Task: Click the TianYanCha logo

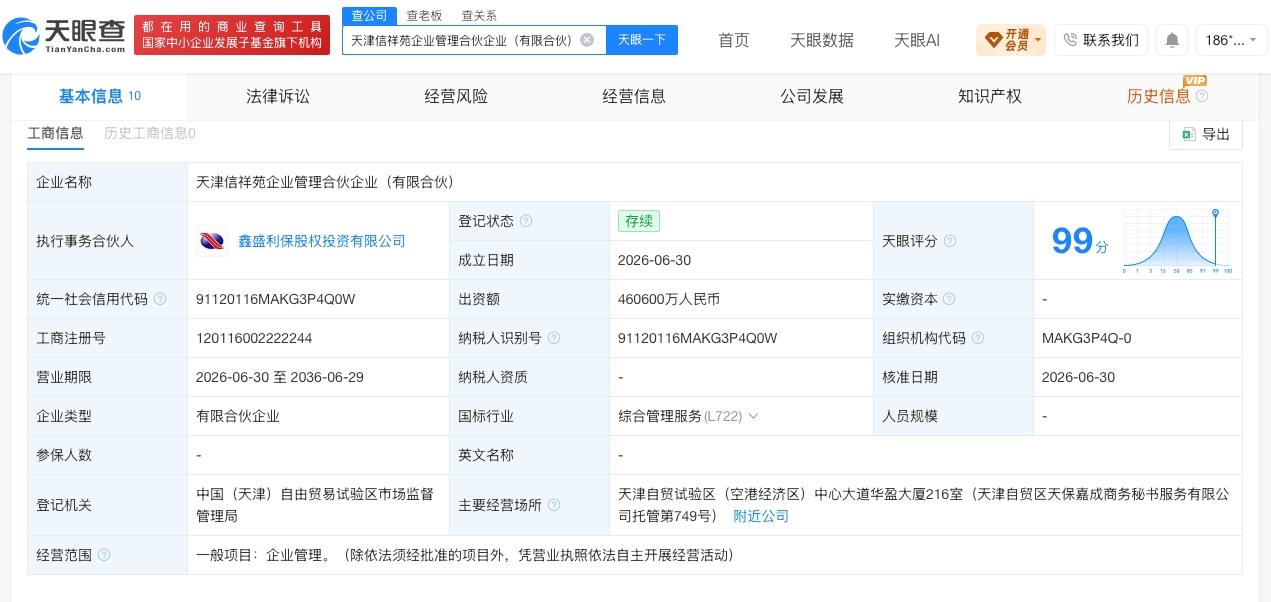Action: point(64,35)
